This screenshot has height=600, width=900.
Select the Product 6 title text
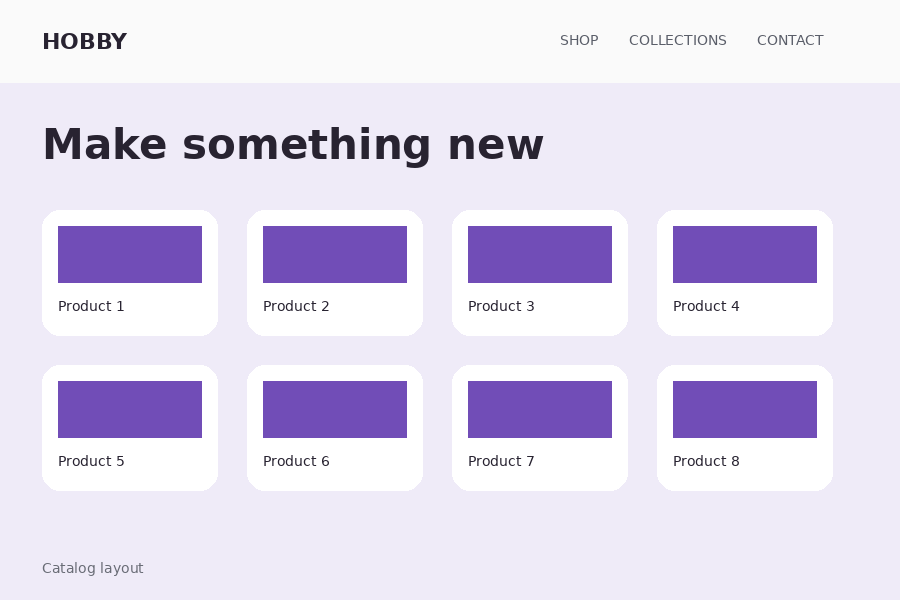point(296,461)
